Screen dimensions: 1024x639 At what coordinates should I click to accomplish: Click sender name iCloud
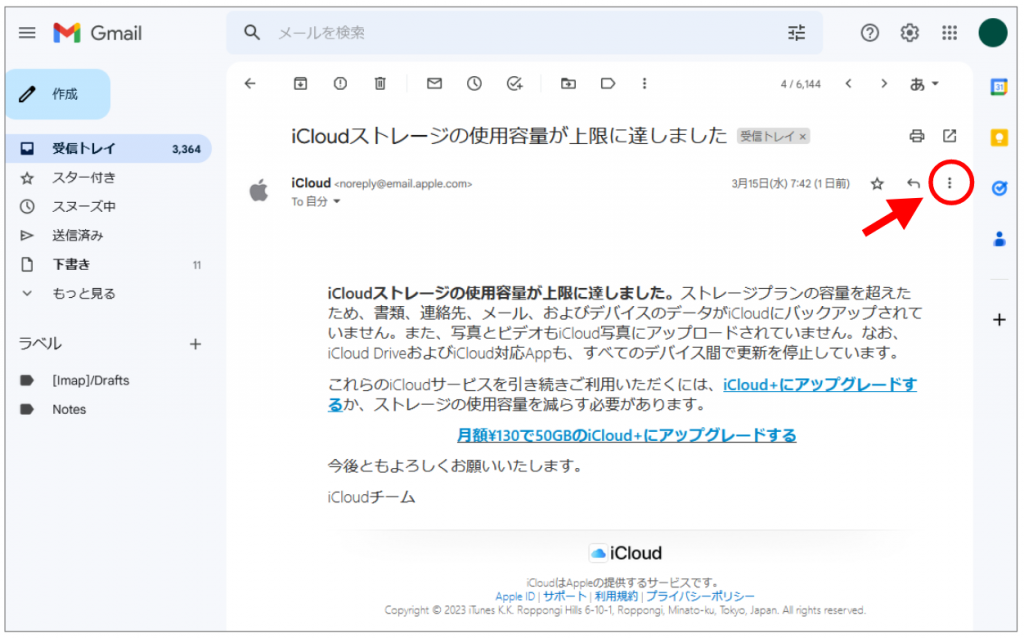click(311, 184)
